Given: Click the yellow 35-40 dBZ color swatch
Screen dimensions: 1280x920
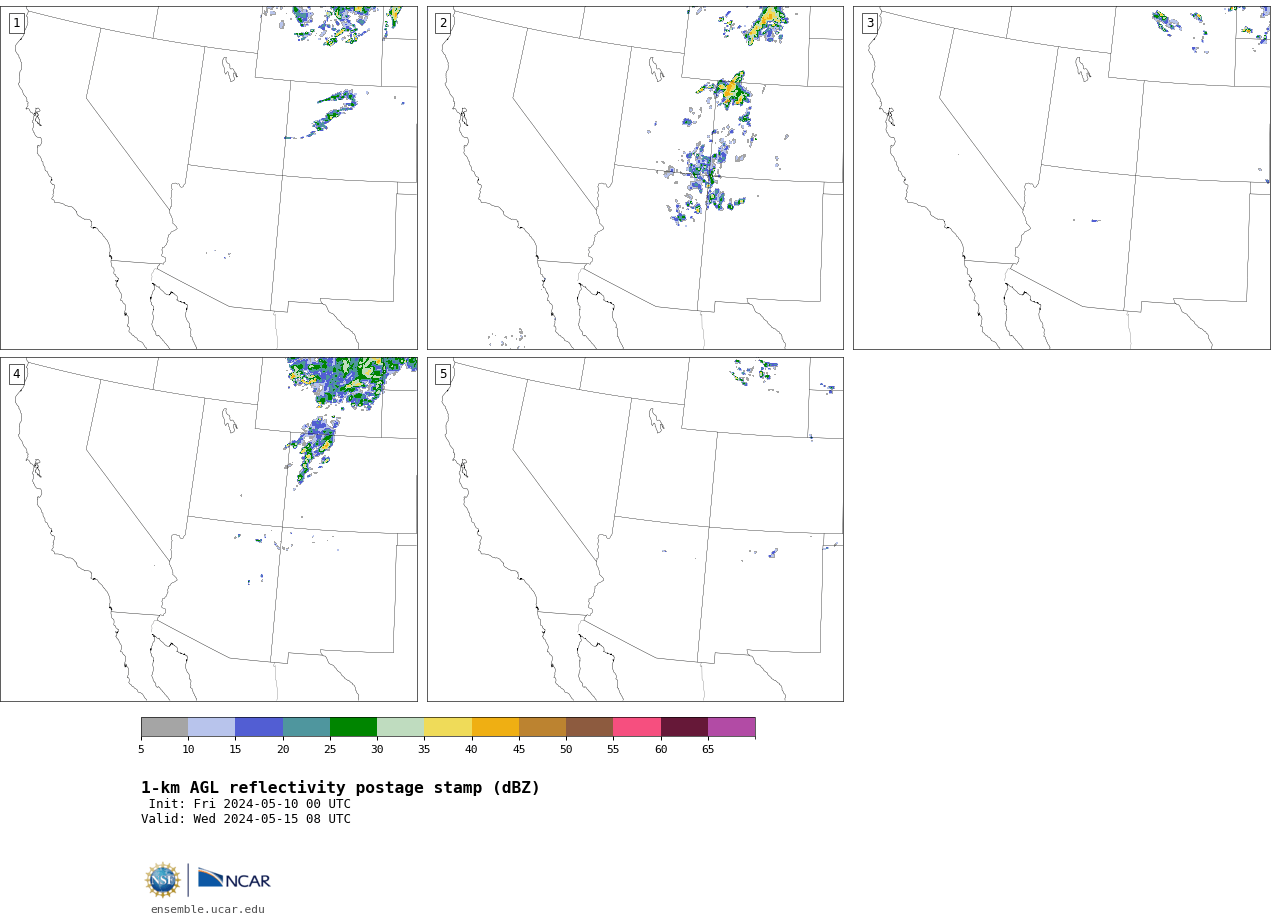Looking at the screenshot, I should [x=448, y=727].
